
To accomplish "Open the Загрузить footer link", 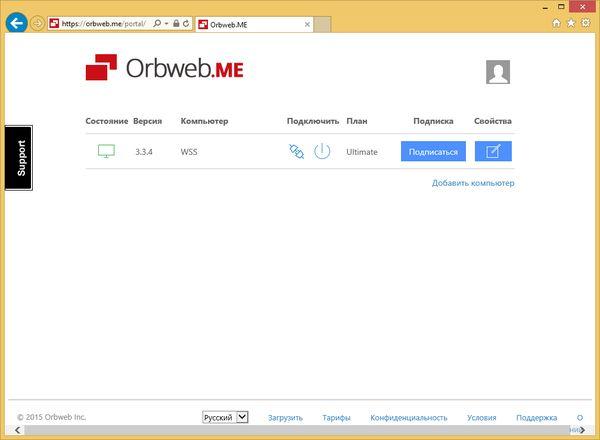I will click(x=285, y=418).
